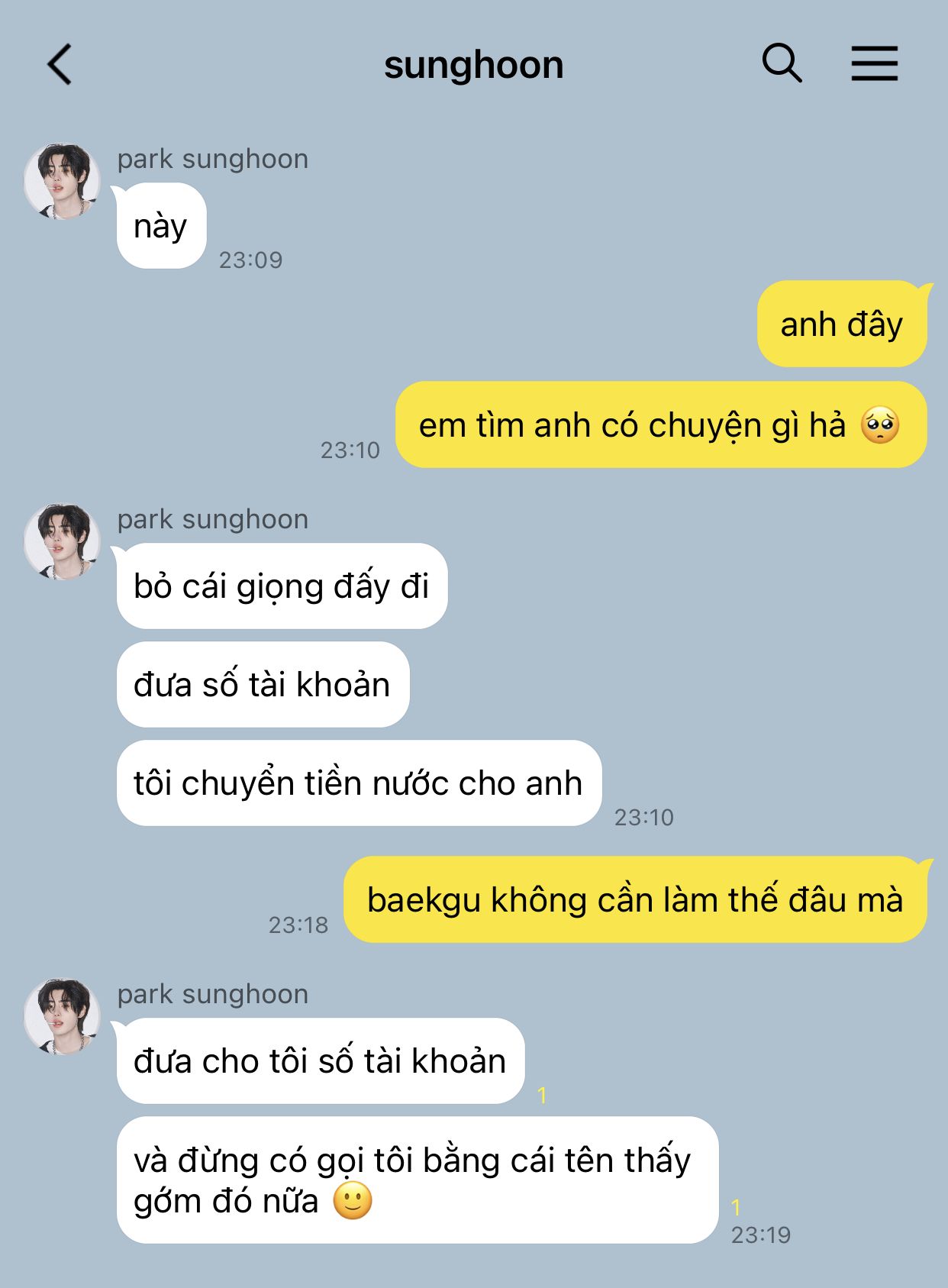The image size is (948, 1288).
Task: Select the 'và đừng có gọi tôi' message
Action: 418,1180
